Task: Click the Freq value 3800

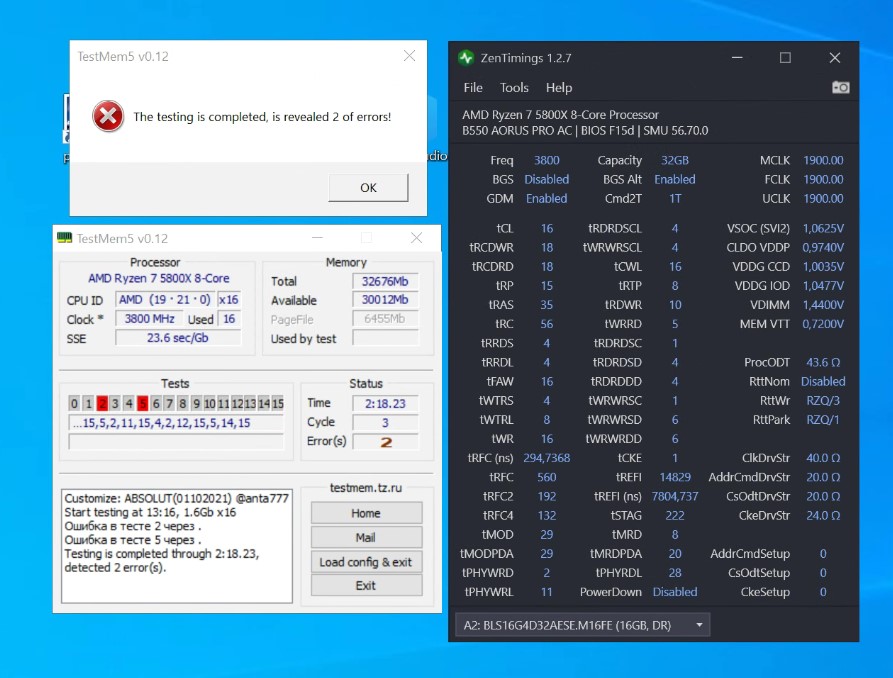Action: [x=547, y=160]
